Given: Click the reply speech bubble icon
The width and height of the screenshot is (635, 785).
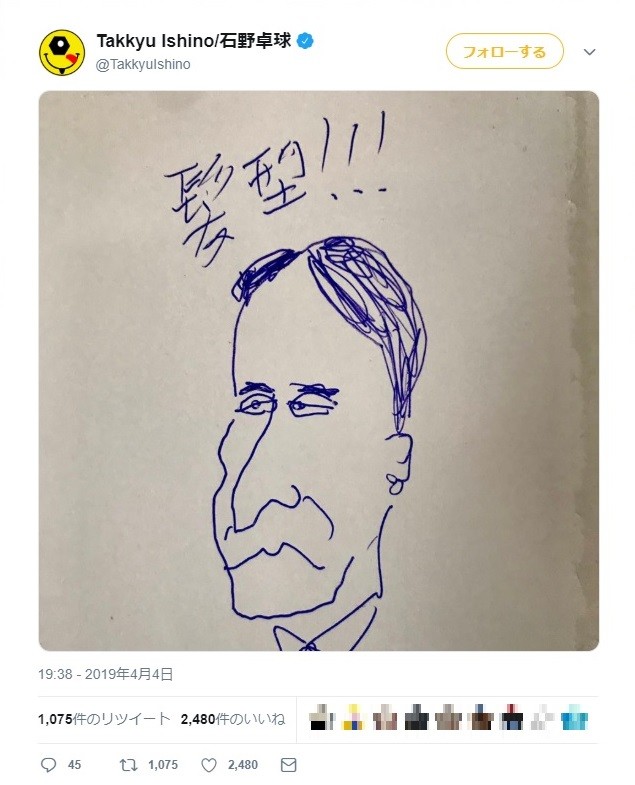Looking at the screenshot, I should click(47, 765).
